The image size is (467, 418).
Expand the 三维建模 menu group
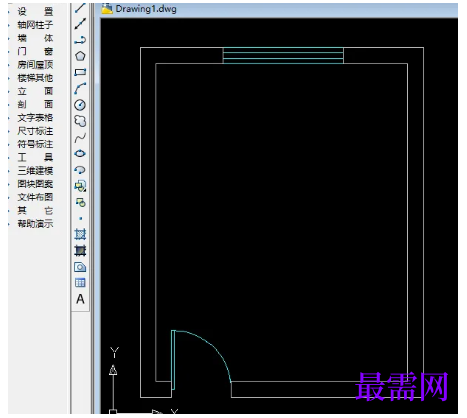(x=35, y=171)
